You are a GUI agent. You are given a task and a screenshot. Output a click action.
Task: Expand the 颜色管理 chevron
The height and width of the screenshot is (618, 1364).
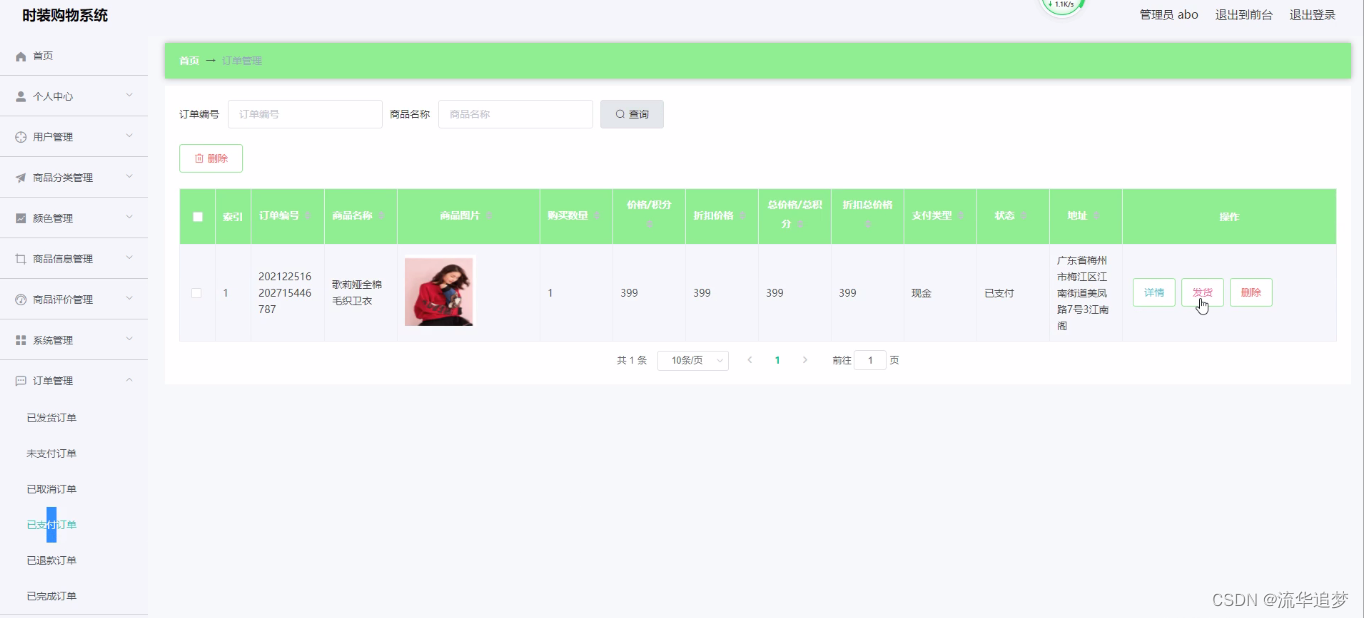click(x=129, y=218)
